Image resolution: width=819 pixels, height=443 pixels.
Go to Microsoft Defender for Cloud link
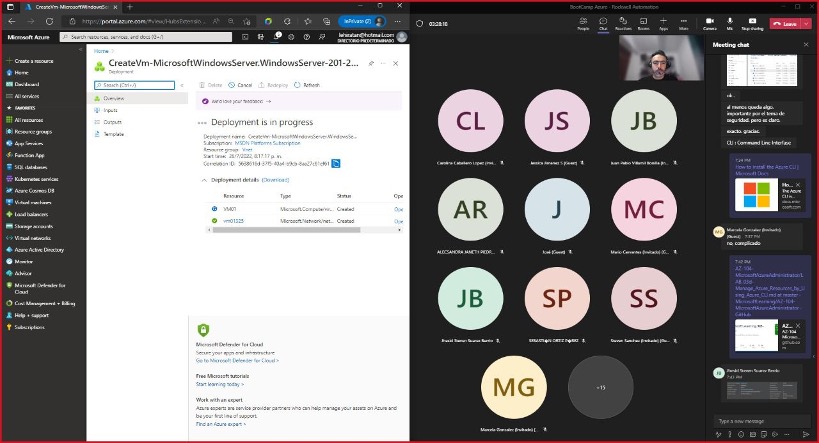pos(237,360)
